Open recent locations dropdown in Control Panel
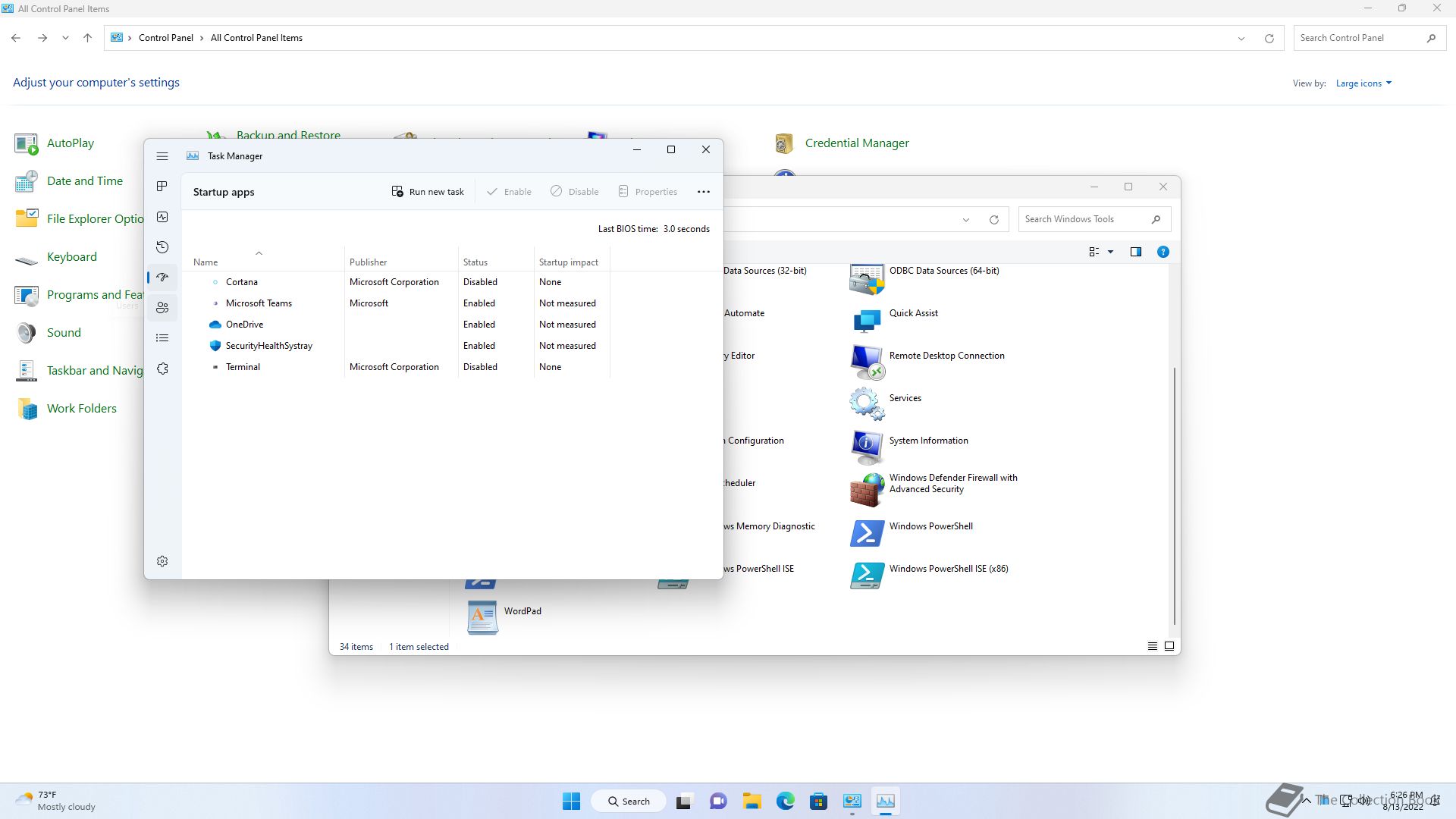The height and width of the screenshot is (819, 1456). coord(66,38)
